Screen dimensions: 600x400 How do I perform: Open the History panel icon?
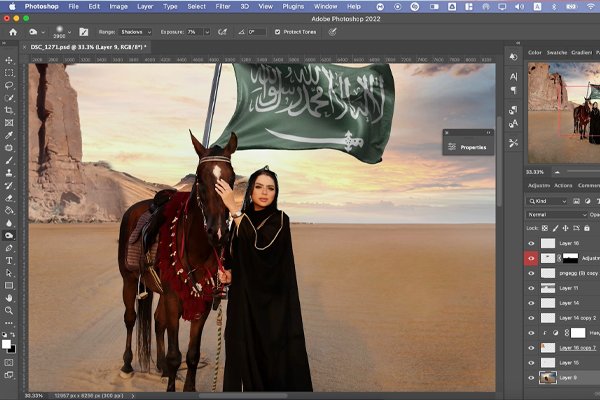tap(514, 57)
